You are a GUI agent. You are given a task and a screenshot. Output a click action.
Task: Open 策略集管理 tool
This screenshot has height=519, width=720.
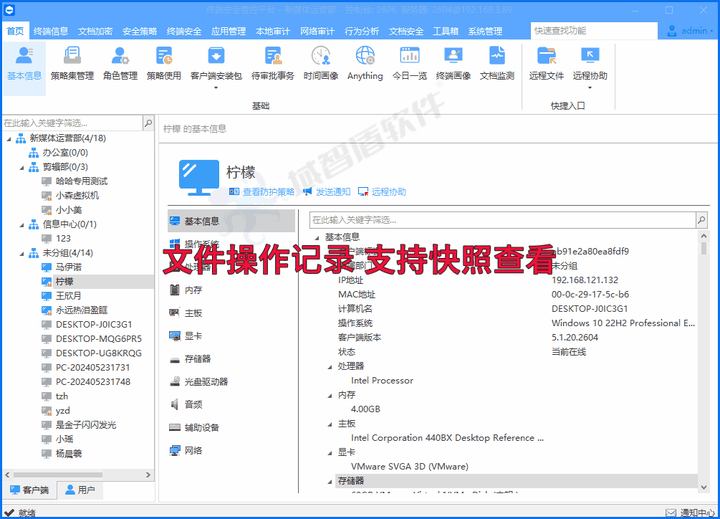click(x=72, y=64)
